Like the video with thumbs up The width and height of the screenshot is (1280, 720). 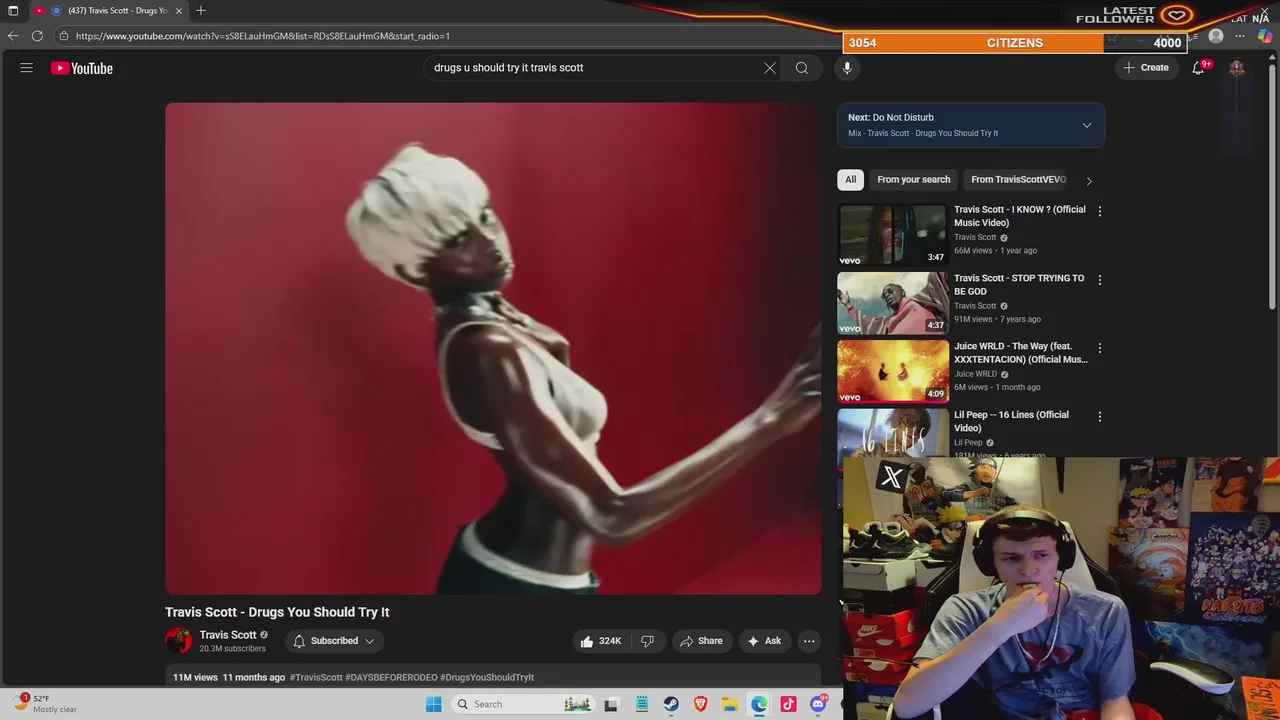(599, 641)
